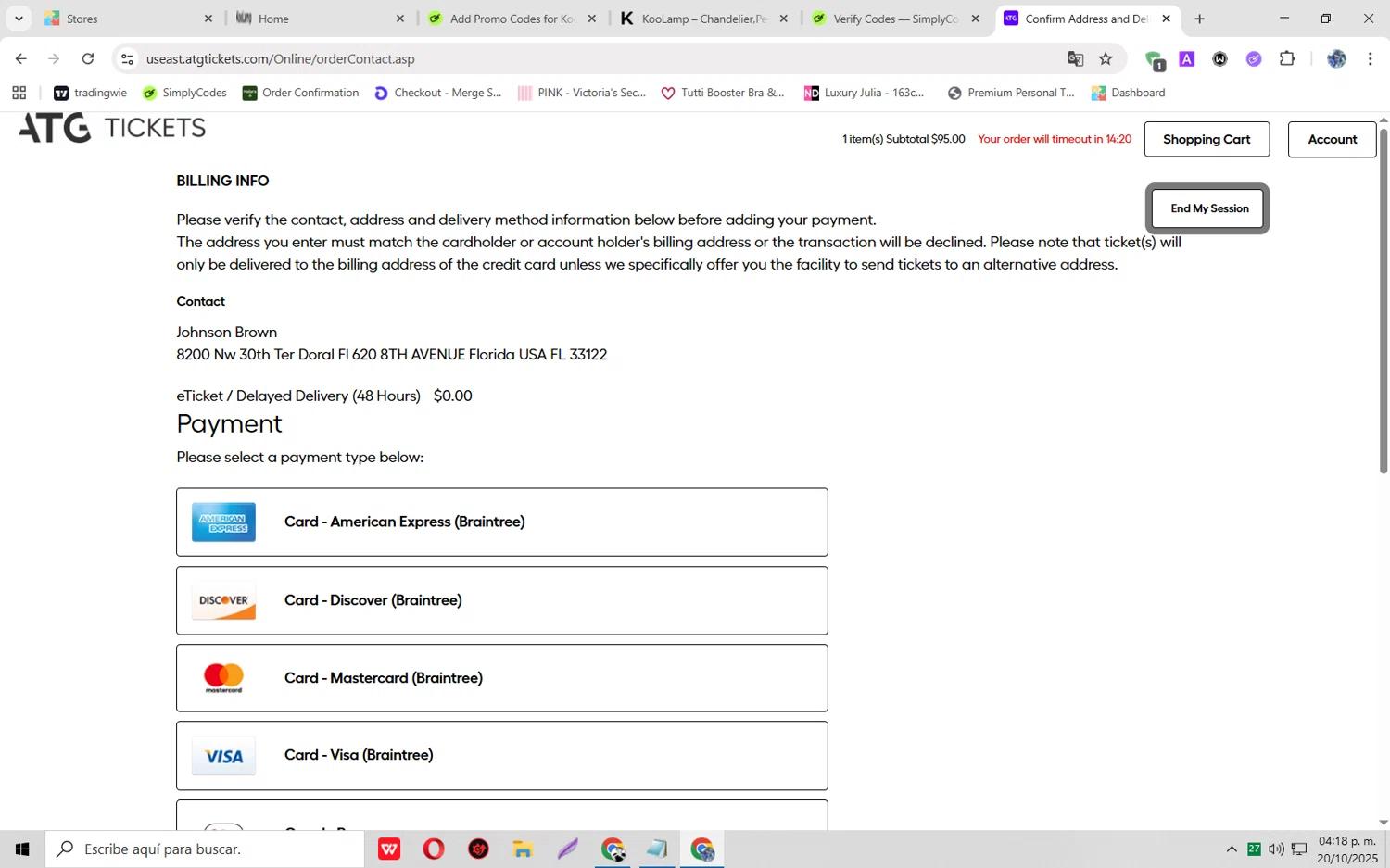Select Card - American Express (Braintree) payment
This screenshot has height=868, width=1390.
click(502, 522)
